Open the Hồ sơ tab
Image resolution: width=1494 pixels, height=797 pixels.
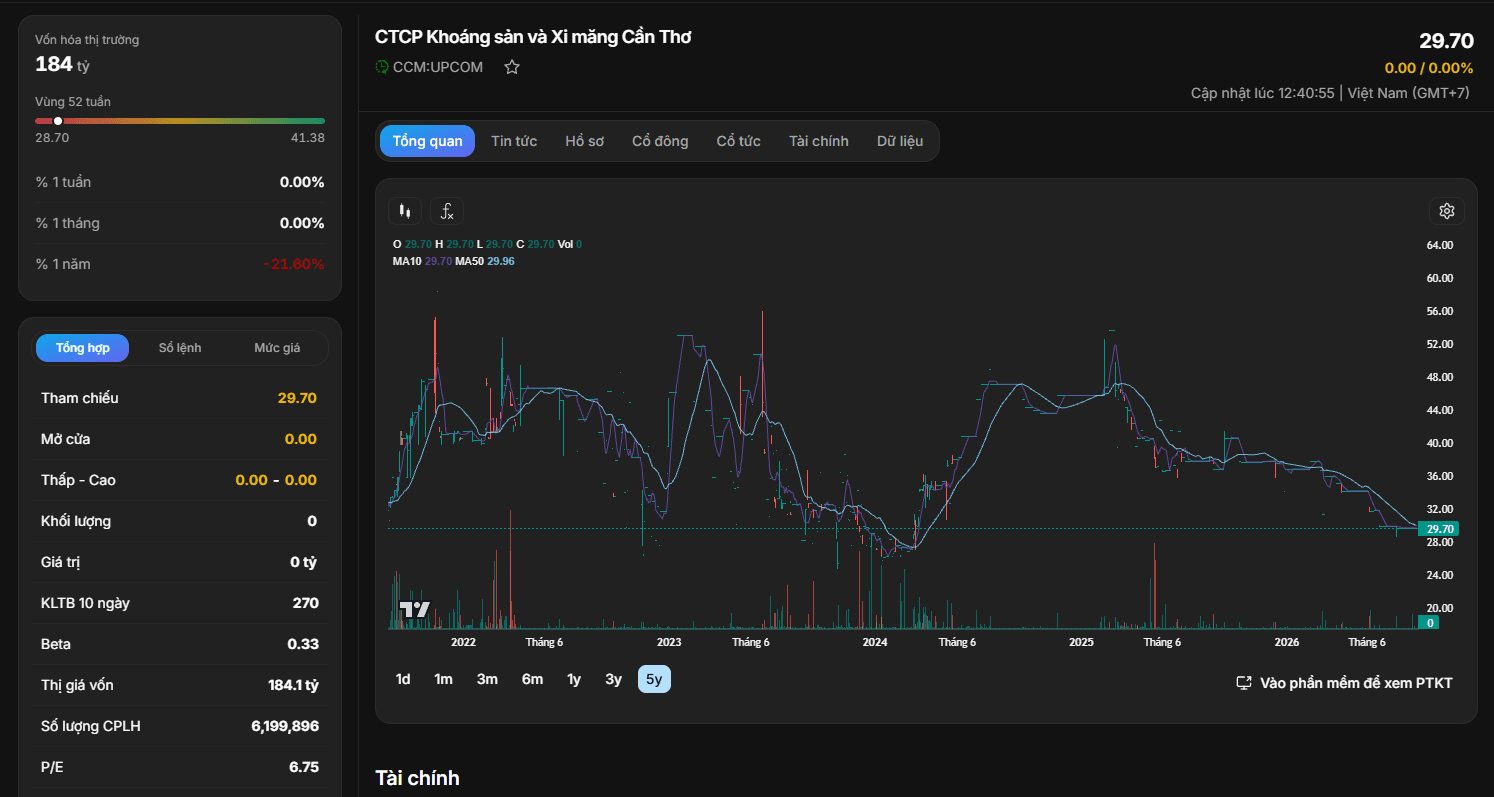pyautogui.click(x=585, y=141)
